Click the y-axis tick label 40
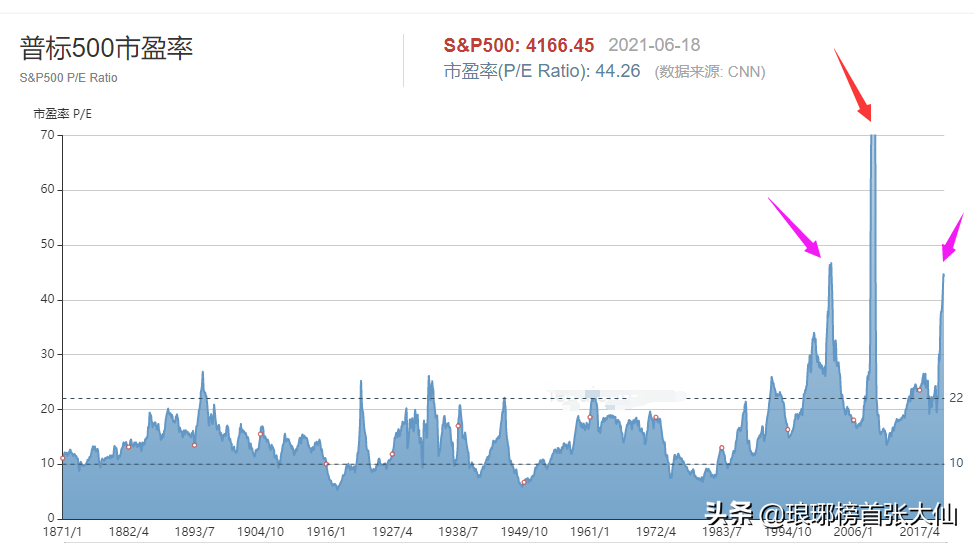This screenshot has height=543, width=974. [47, 299]
